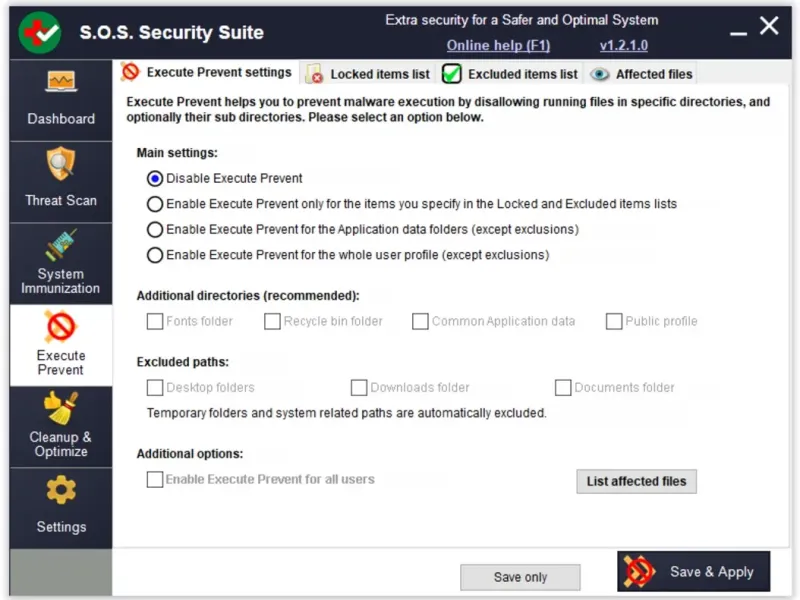This screenshot has width=800, height=600.
Task: Select the System Immunization syringe icon
Action: tap(61, 245)
